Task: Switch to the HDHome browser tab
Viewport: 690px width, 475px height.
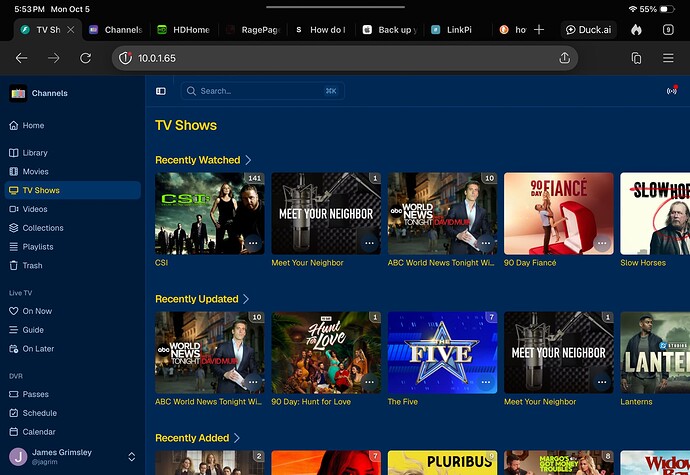Action: 184,29
